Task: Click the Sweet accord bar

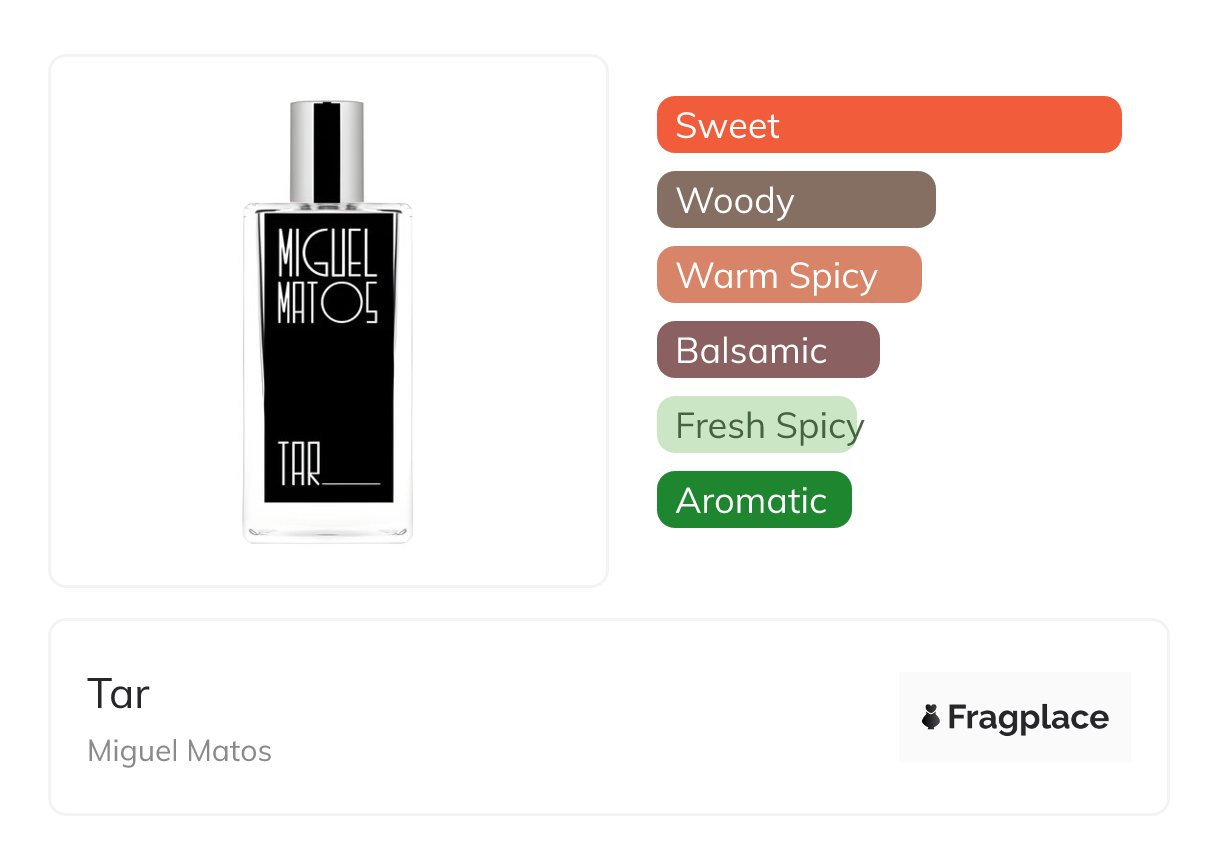Action: tap(888, 125)
